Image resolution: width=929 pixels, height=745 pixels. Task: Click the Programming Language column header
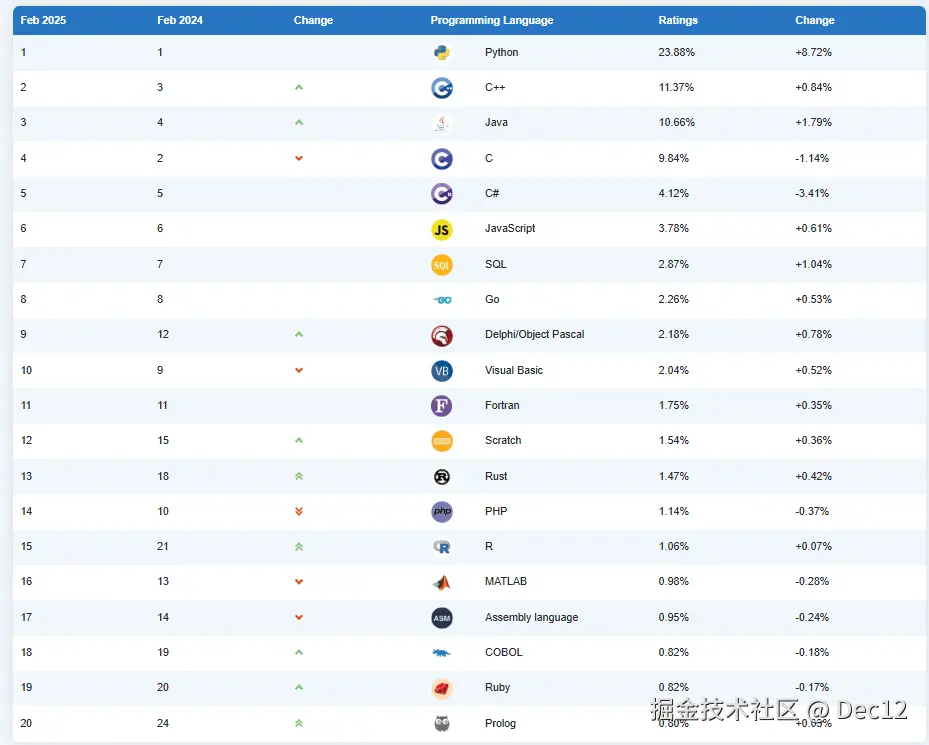coord(491,20)
